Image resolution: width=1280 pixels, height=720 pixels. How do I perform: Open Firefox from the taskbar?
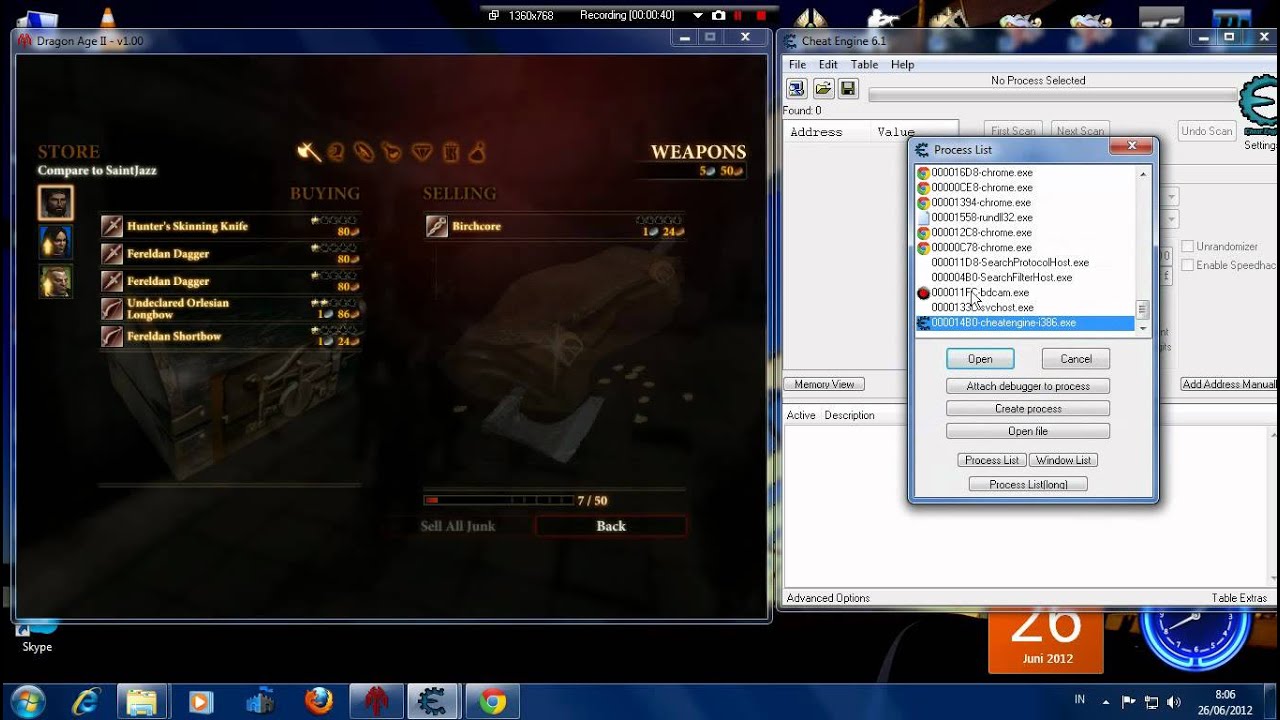(319, 701)
